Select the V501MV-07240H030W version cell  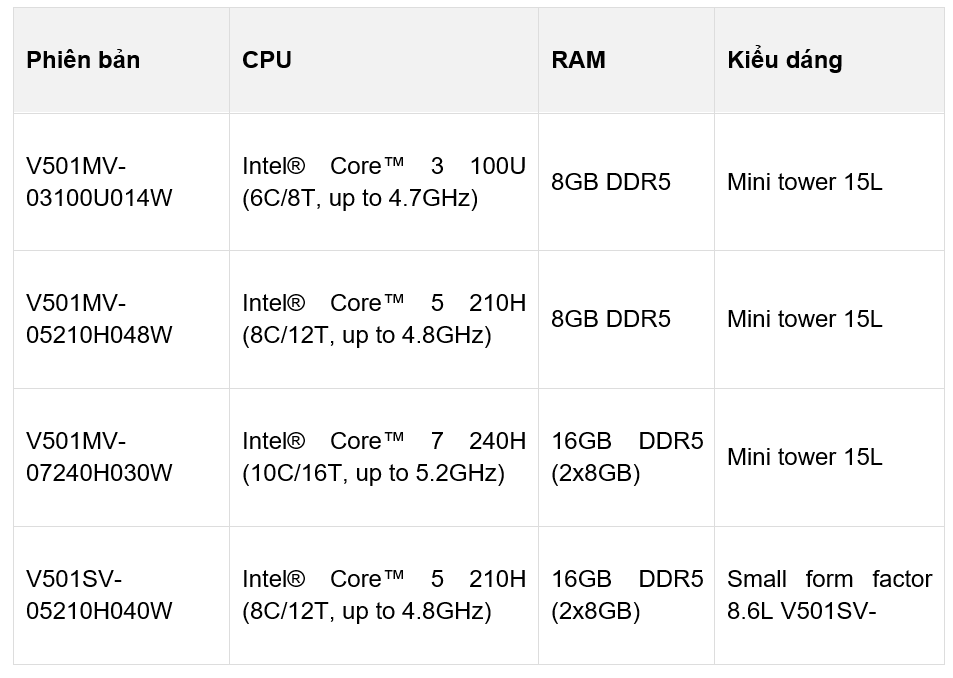point(99,457)
